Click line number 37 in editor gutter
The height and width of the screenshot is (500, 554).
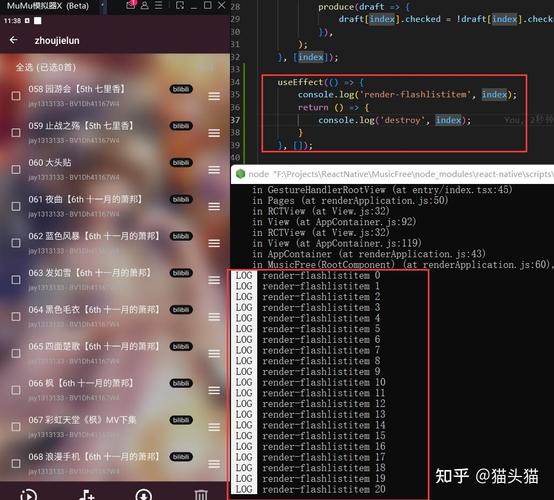pyautogui.click(x=236, y=120)
